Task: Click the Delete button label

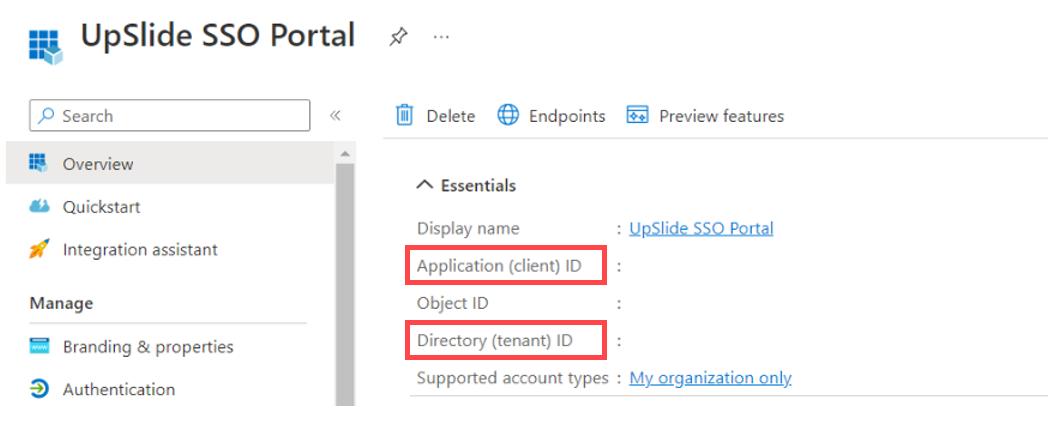Action: (450, 116)
